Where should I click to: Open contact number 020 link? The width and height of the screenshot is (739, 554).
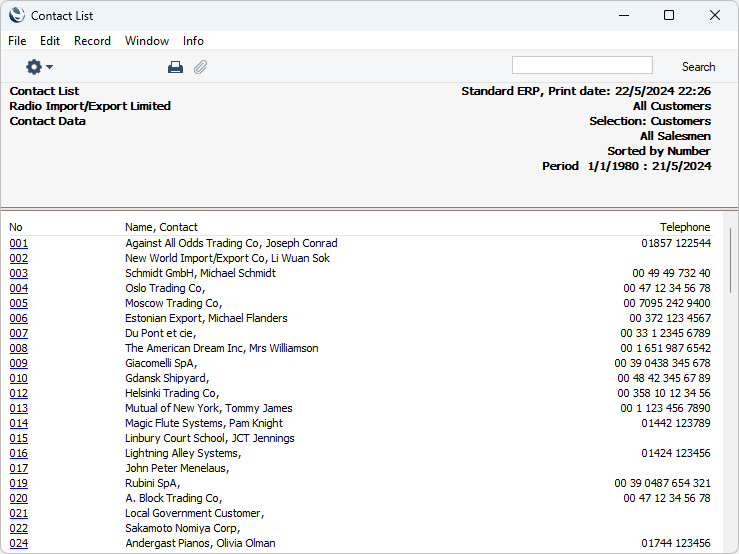click(18, 498)
